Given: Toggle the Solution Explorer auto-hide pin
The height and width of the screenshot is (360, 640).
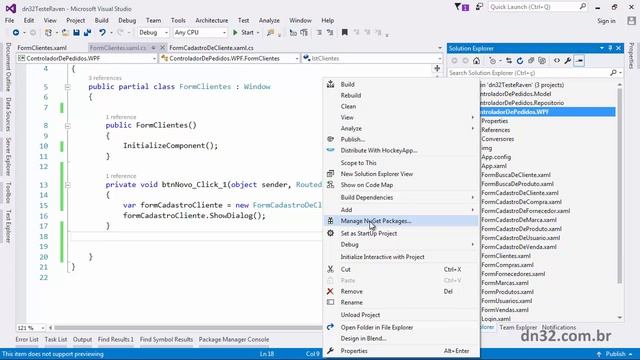Looking at the screenshot, I should pyautogui.click(x=610, y=48).
